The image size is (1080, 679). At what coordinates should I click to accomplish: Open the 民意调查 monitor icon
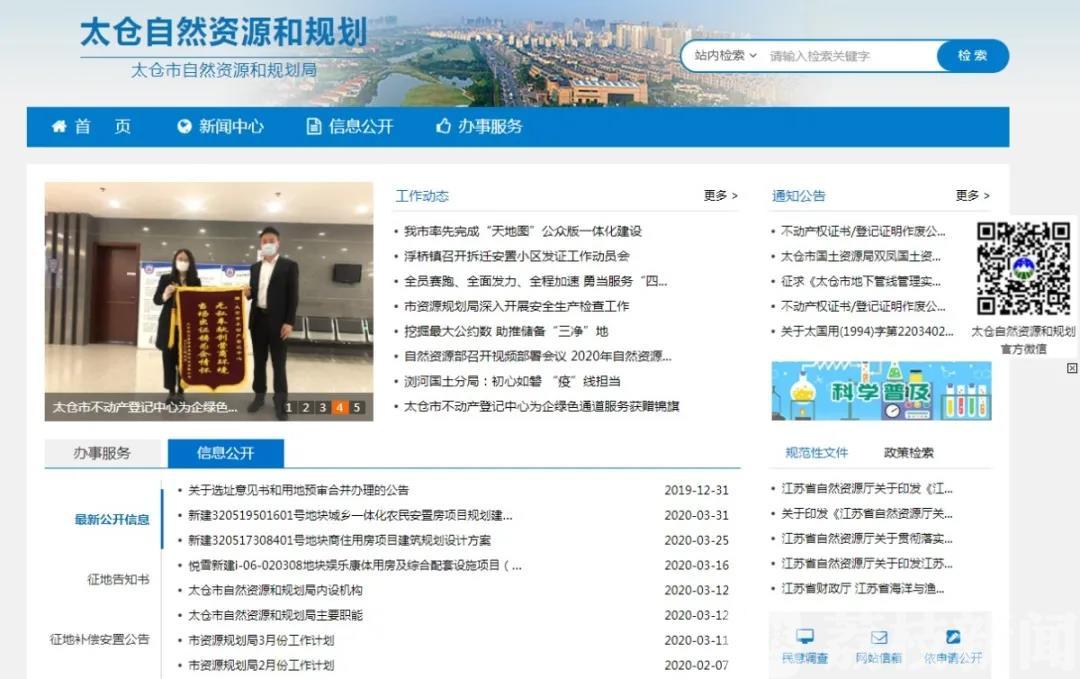[804, 636]
